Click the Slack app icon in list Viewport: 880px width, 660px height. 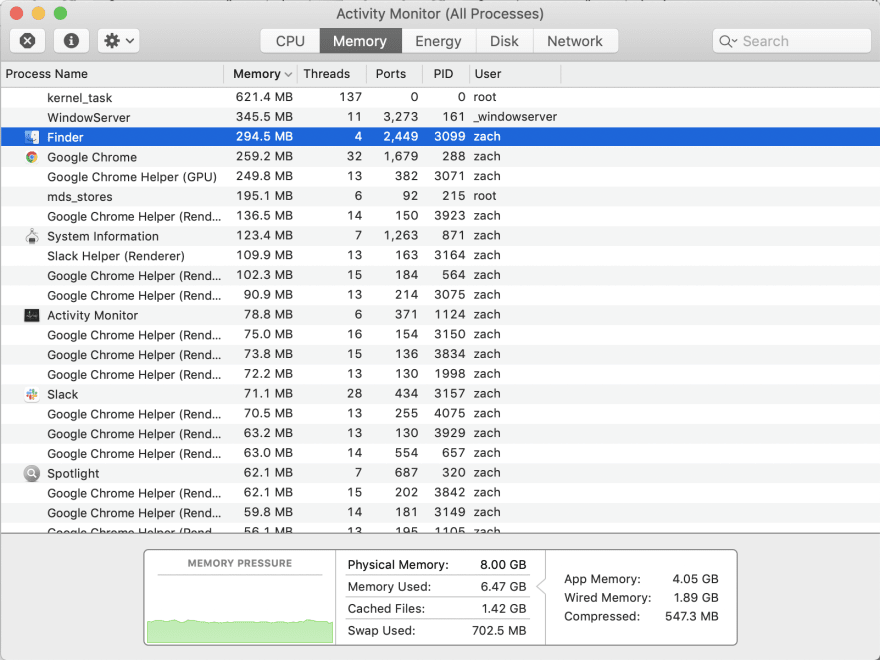point(32,395)
